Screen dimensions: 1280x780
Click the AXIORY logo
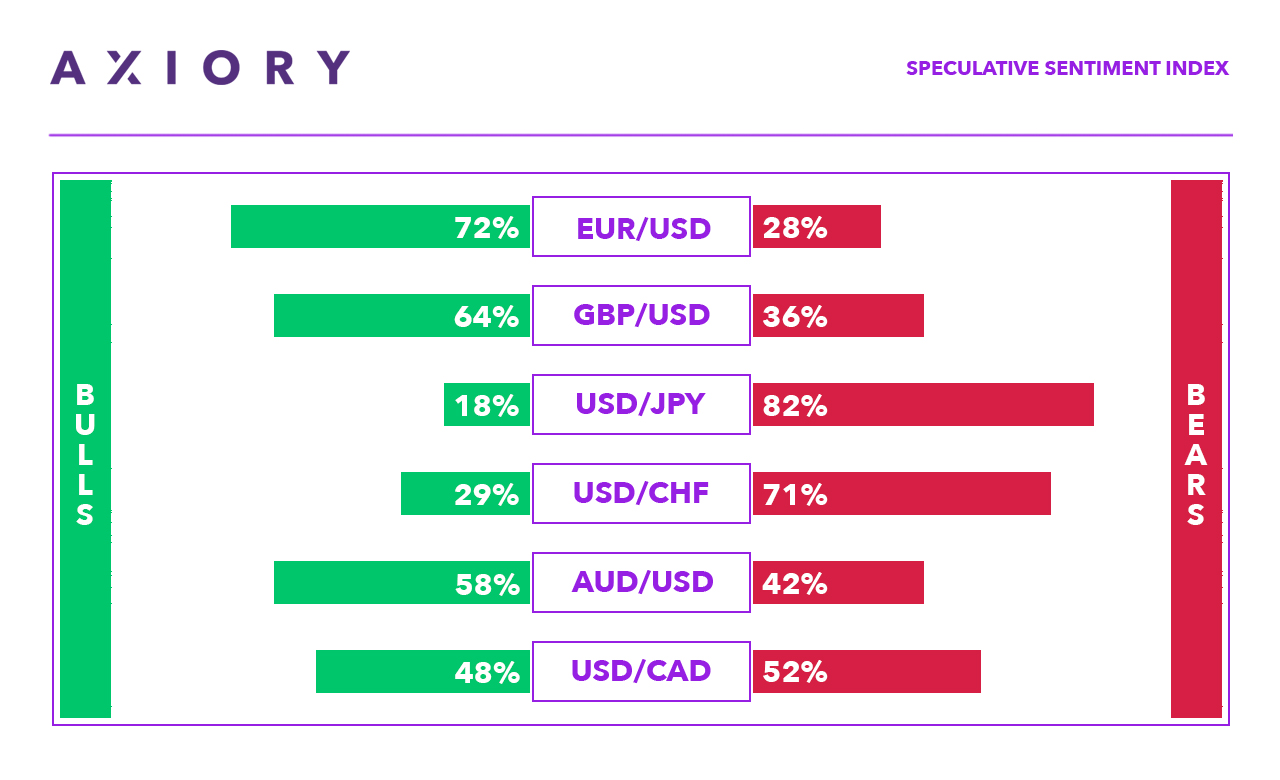[x=200, y=68]
